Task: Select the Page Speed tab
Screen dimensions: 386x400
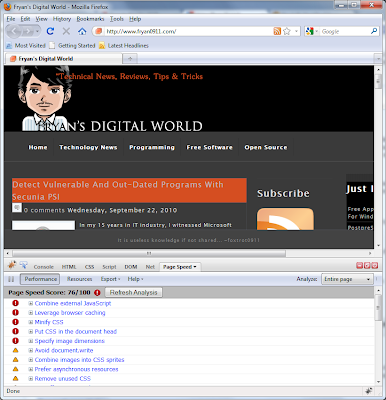Action: coord(180,267)
